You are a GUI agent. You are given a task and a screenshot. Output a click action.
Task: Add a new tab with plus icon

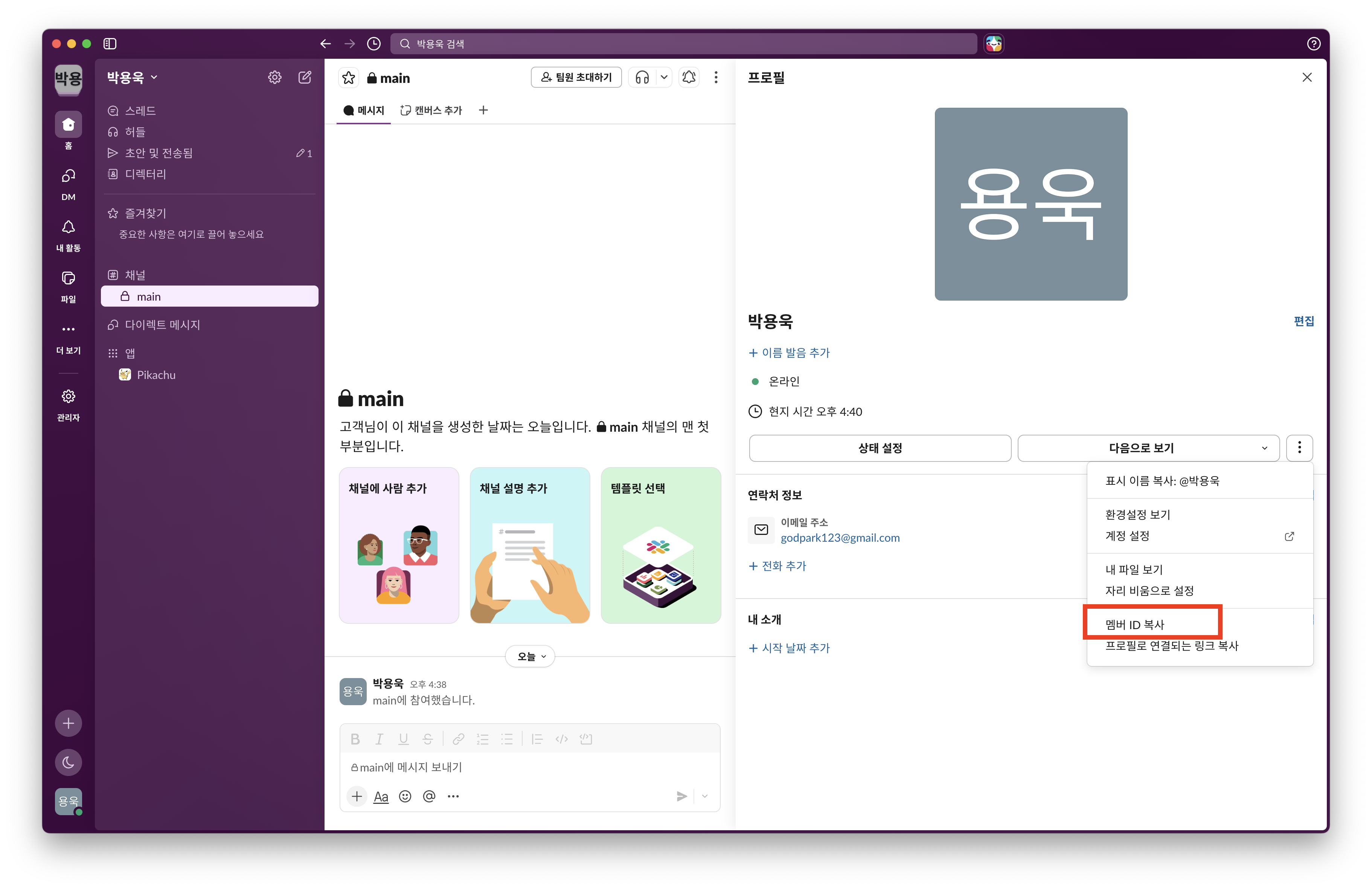click(x=483, y=110)
